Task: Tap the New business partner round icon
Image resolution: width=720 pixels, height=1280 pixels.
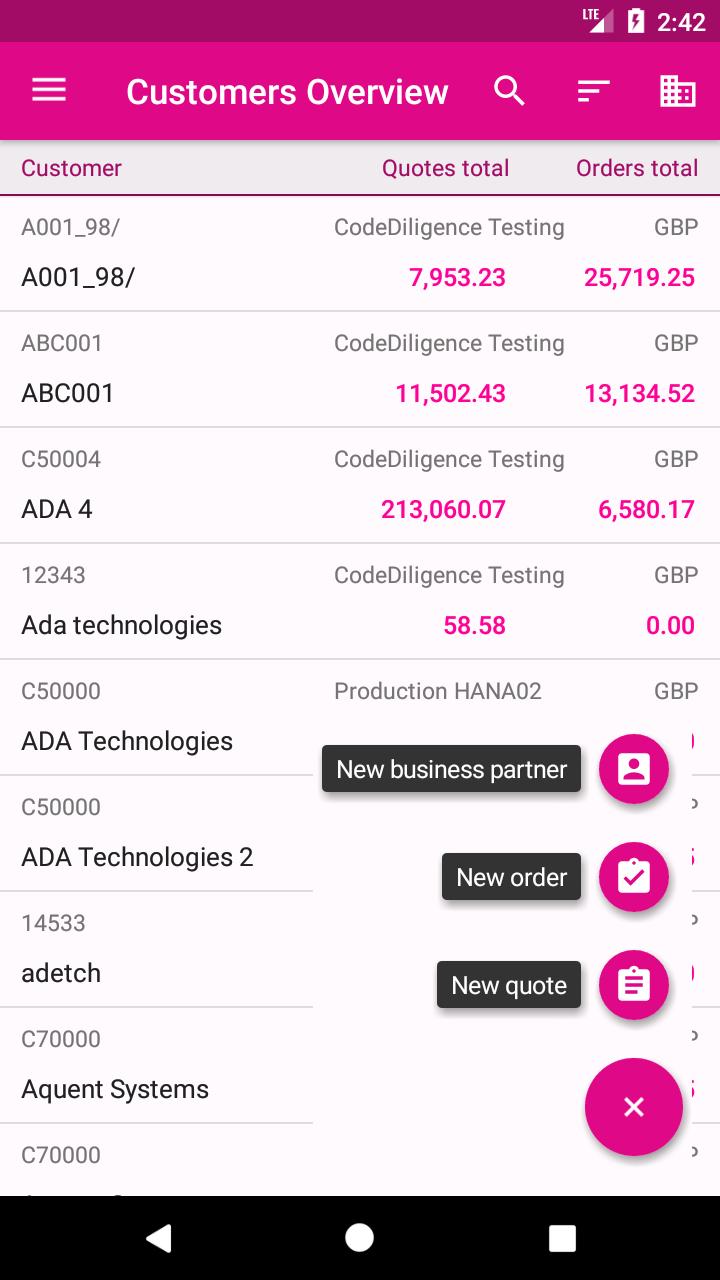Action: 634,769
